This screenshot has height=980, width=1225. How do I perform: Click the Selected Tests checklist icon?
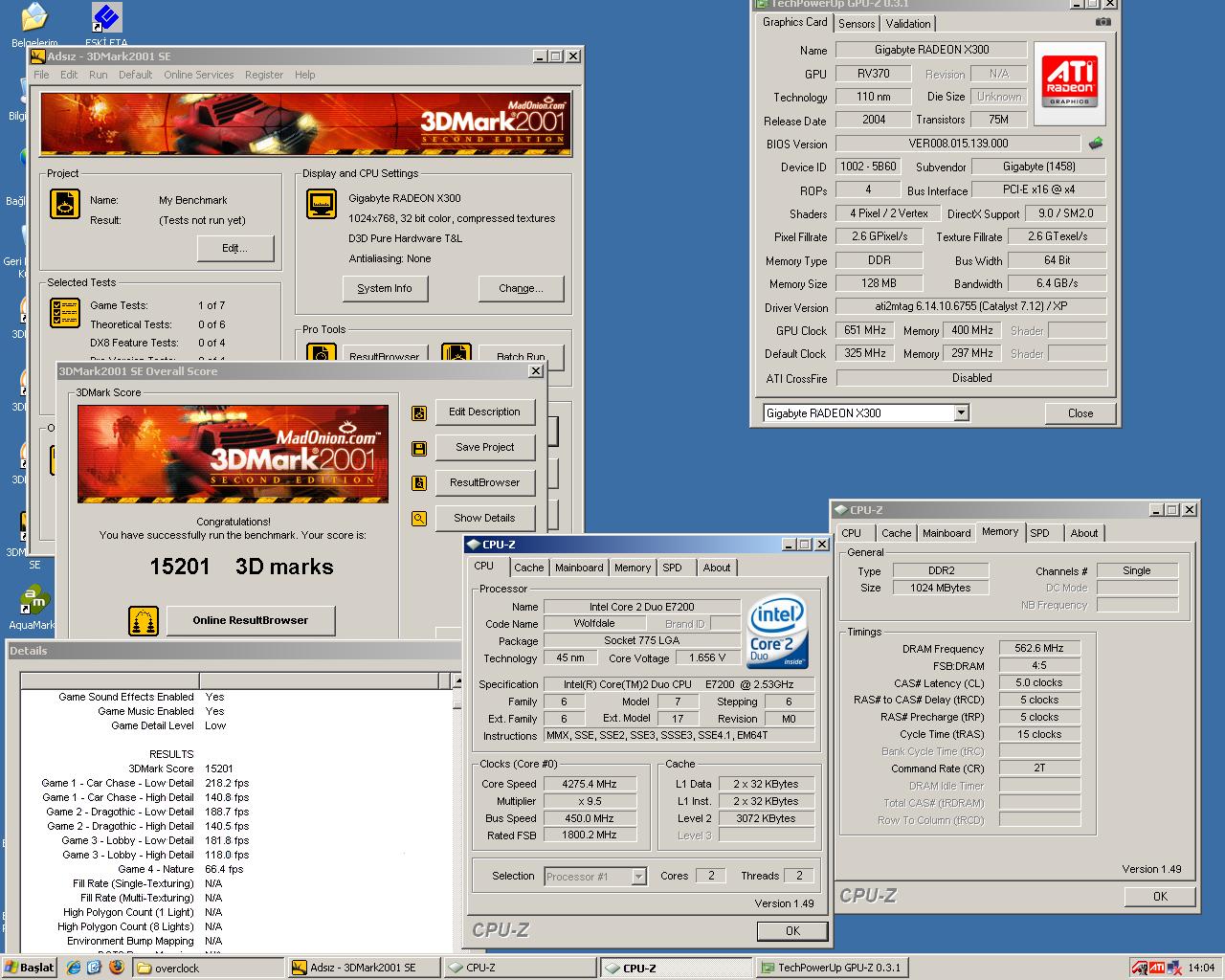click(65, 313)
